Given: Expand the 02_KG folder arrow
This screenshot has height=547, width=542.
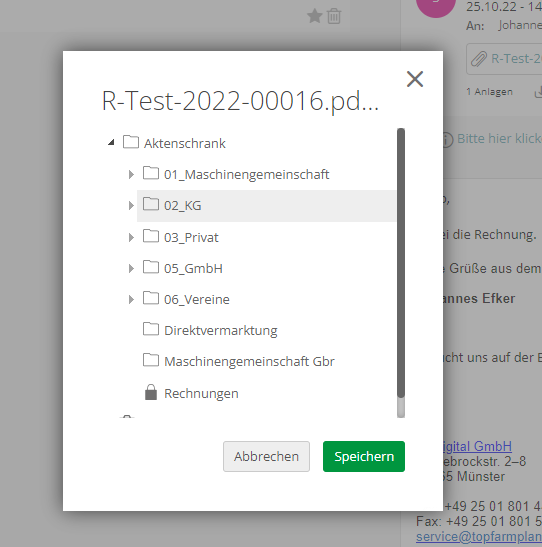Looking at the screenshot, I should [x=131, y=205].
